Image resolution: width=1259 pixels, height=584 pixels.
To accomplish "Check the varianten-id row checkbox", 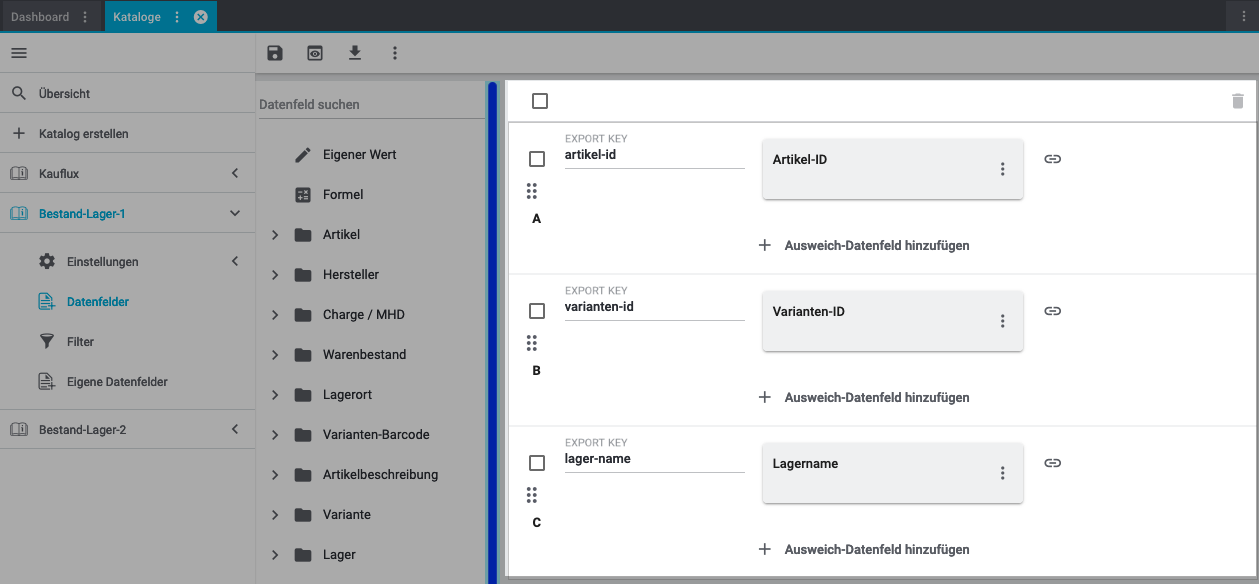I will point(537,311).
